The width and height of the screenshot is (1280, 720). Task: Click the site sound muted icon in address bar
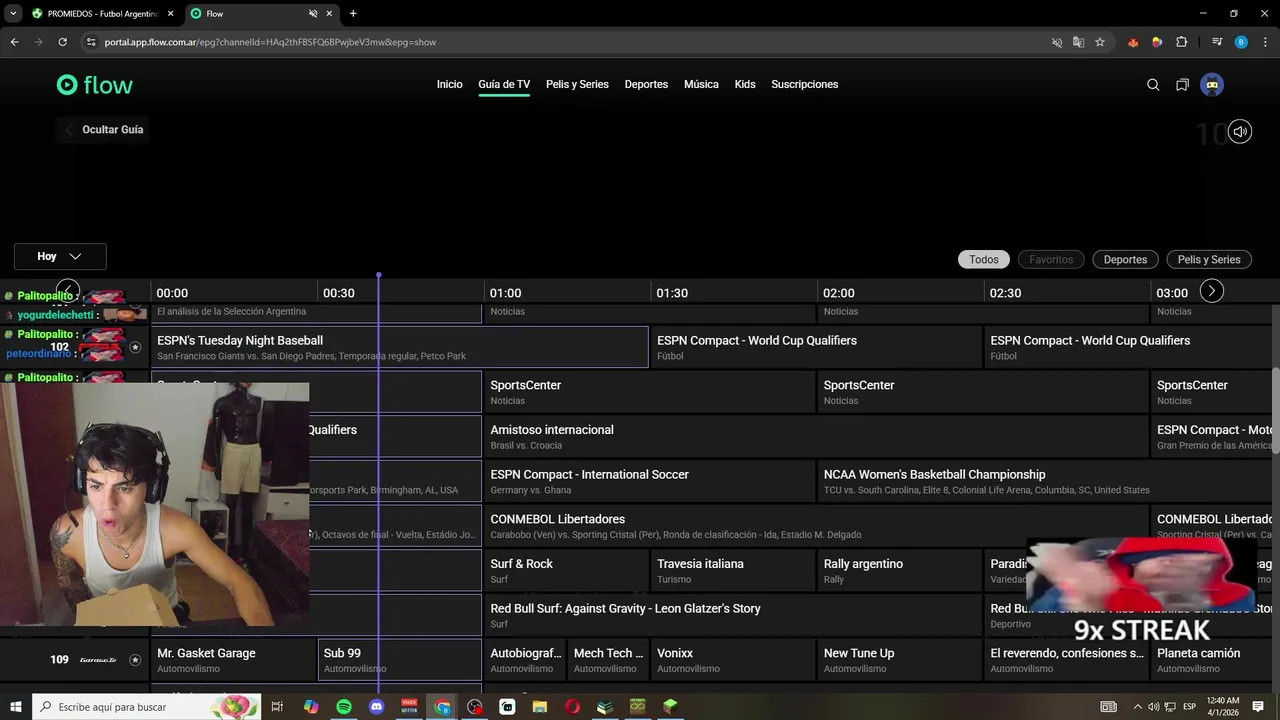pyautogui.click(x=1057, y=42)
